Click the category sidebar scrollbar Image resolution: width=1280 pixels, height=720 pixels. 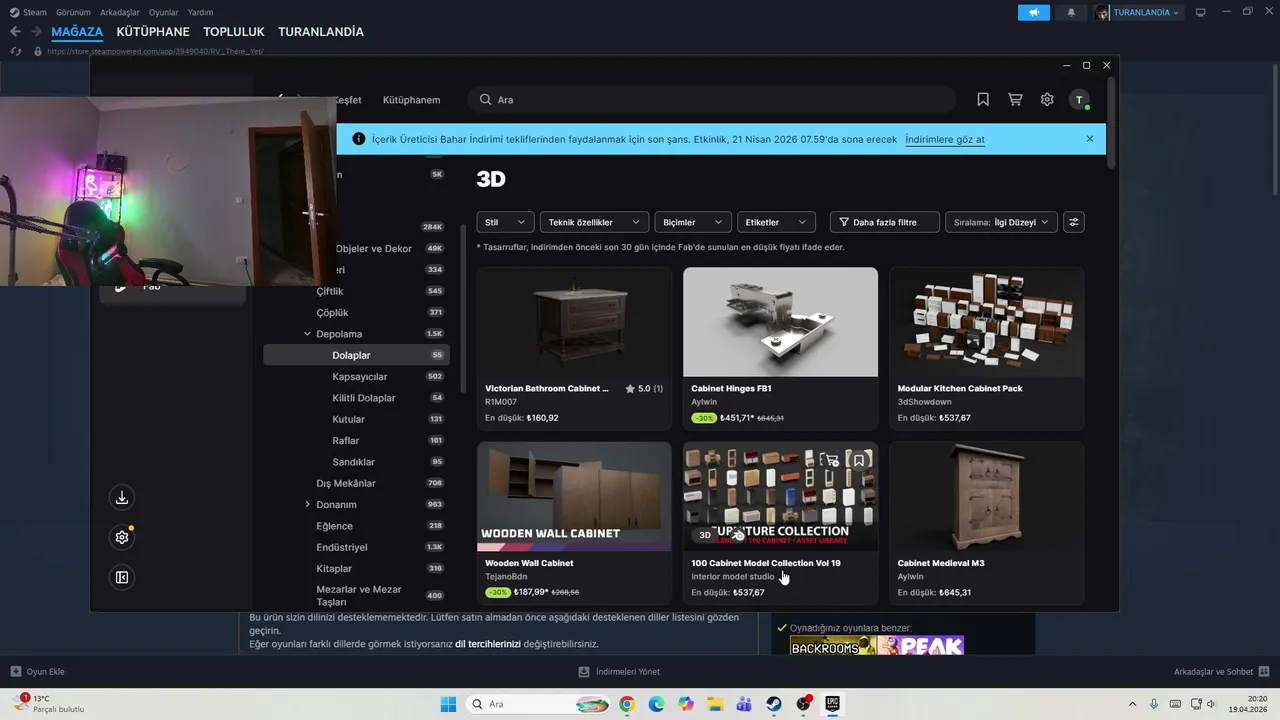click(x=462, y=308)
